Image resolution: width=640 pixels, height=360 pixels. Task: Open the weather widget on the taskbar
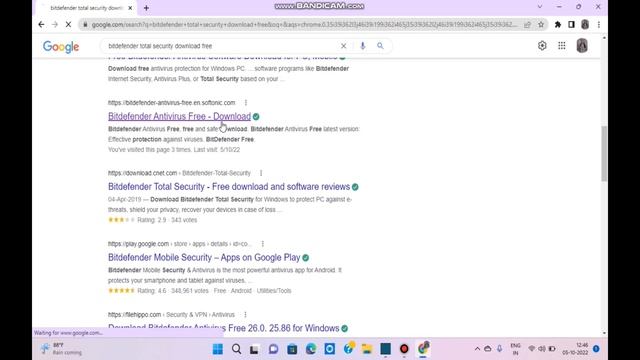[x=61, y=349]
